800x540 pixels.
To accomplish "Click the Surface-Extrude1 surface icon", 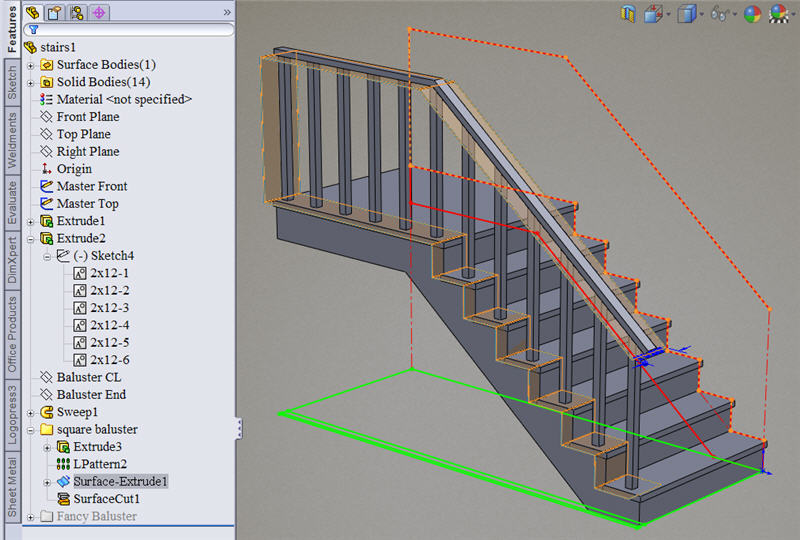I will [63, 481].
